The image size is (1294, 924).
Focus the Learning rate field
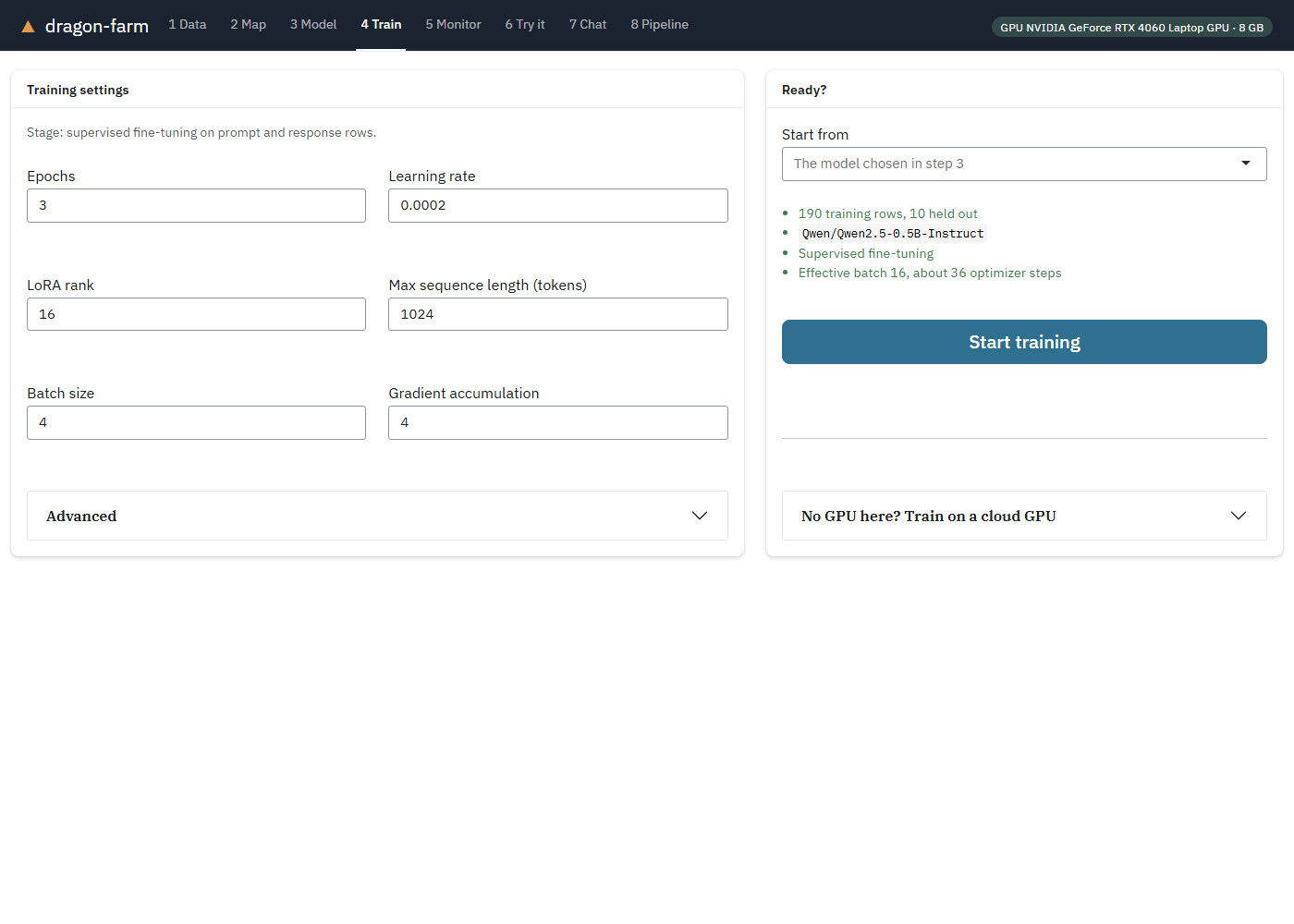coord(558,205)
